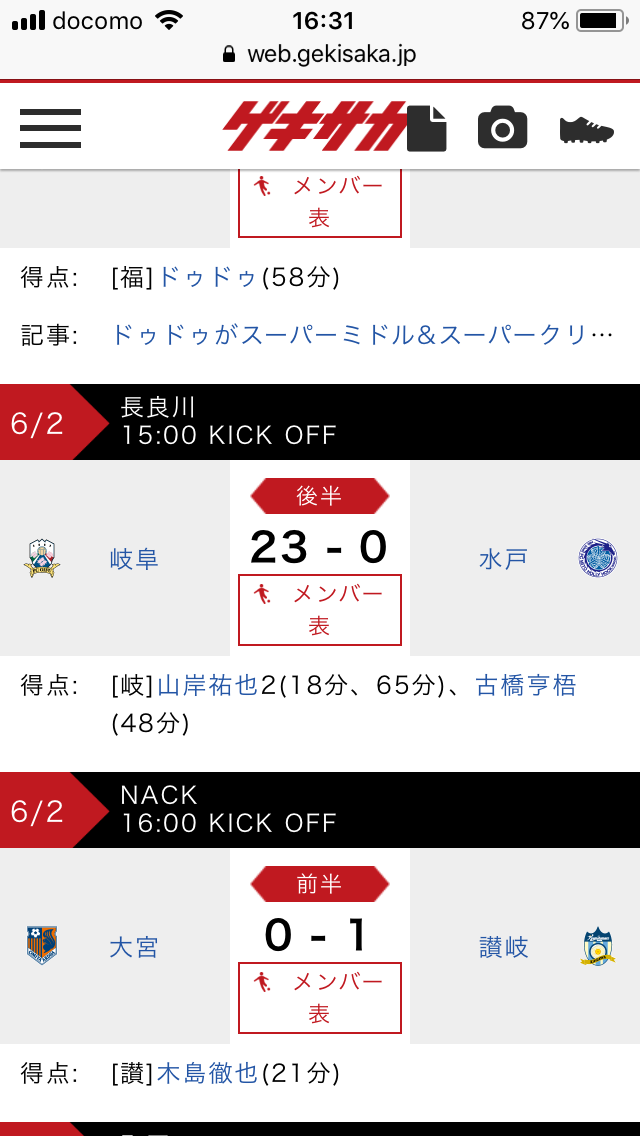Open member list for Gifu vs Mito
Viewport: 640px width, 1136px height.
[320, 609]
